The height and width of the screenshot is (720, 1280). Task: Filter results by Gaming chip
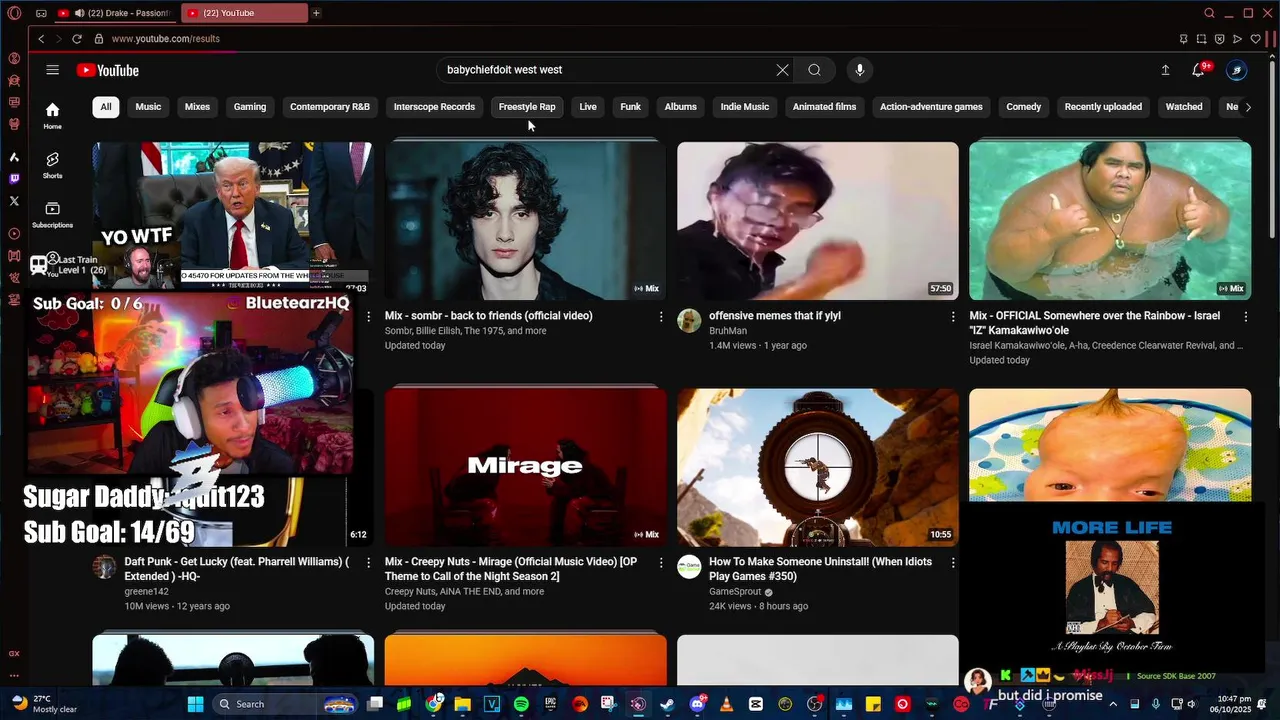point(250,107)
